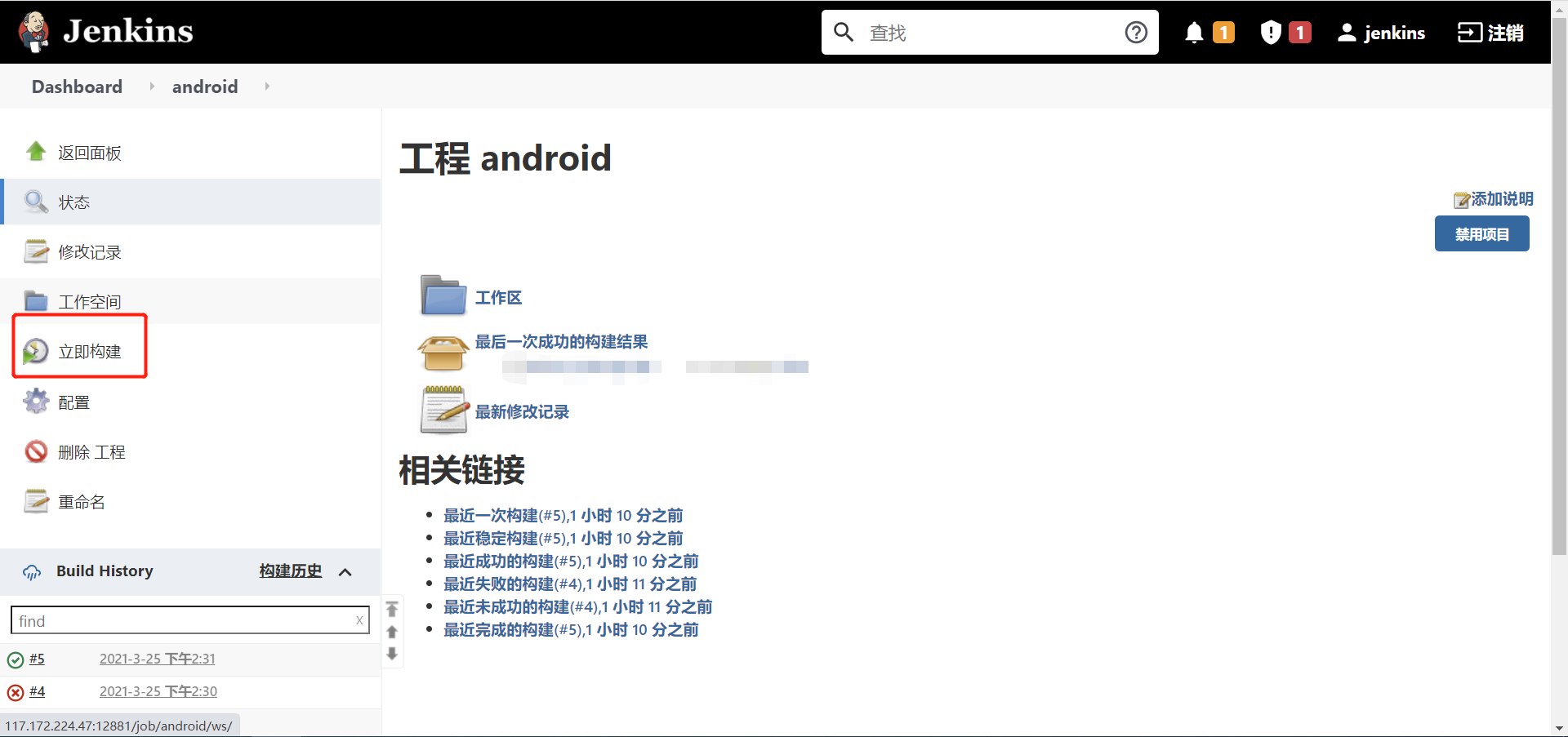1568x737 pixels.
Task: Click 禁用项目 to disable the project
Action: pyautogui.click(x=1481, y=233)
